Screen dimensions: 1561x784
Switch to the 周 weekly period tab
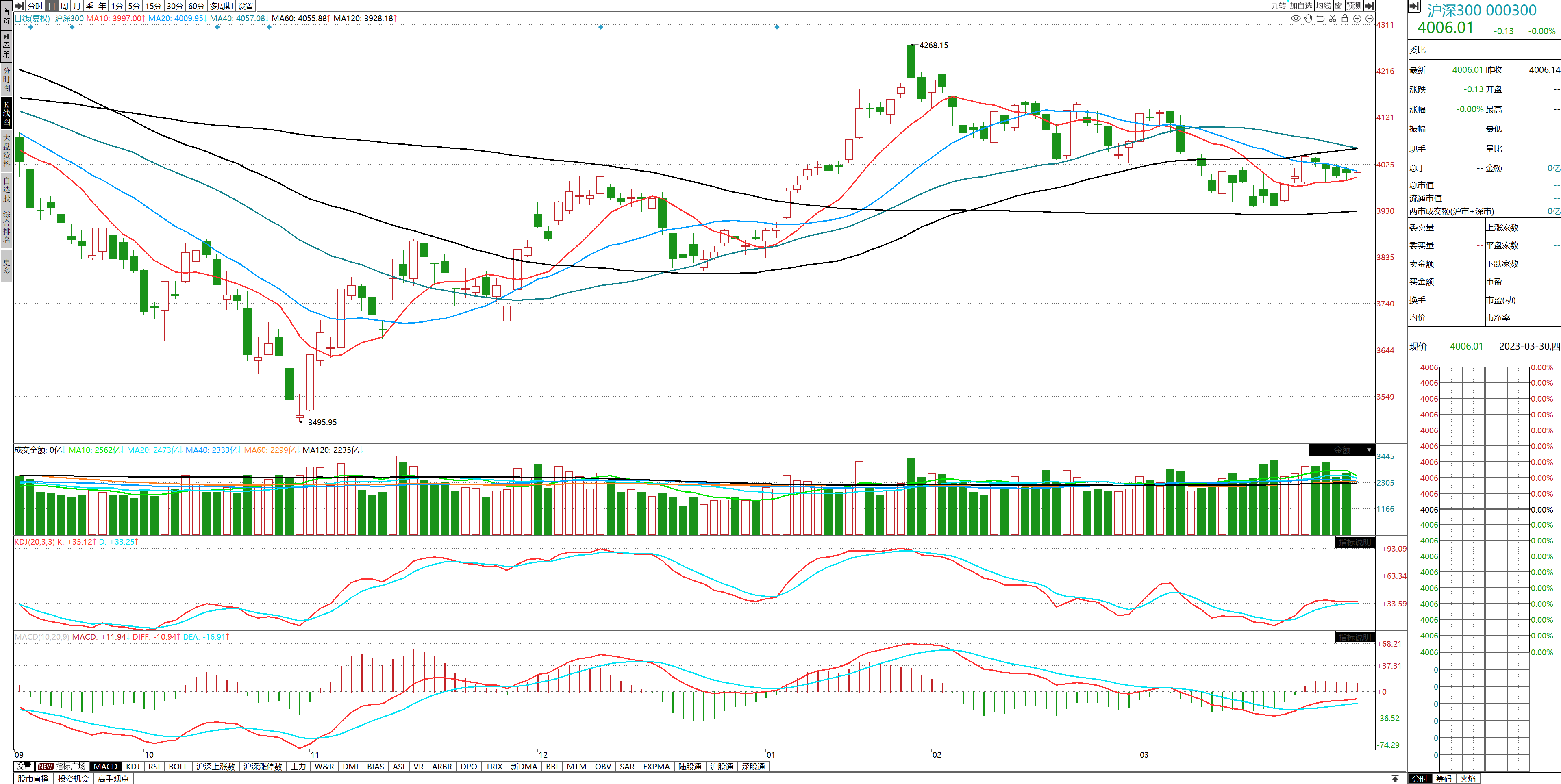(64, 6)
